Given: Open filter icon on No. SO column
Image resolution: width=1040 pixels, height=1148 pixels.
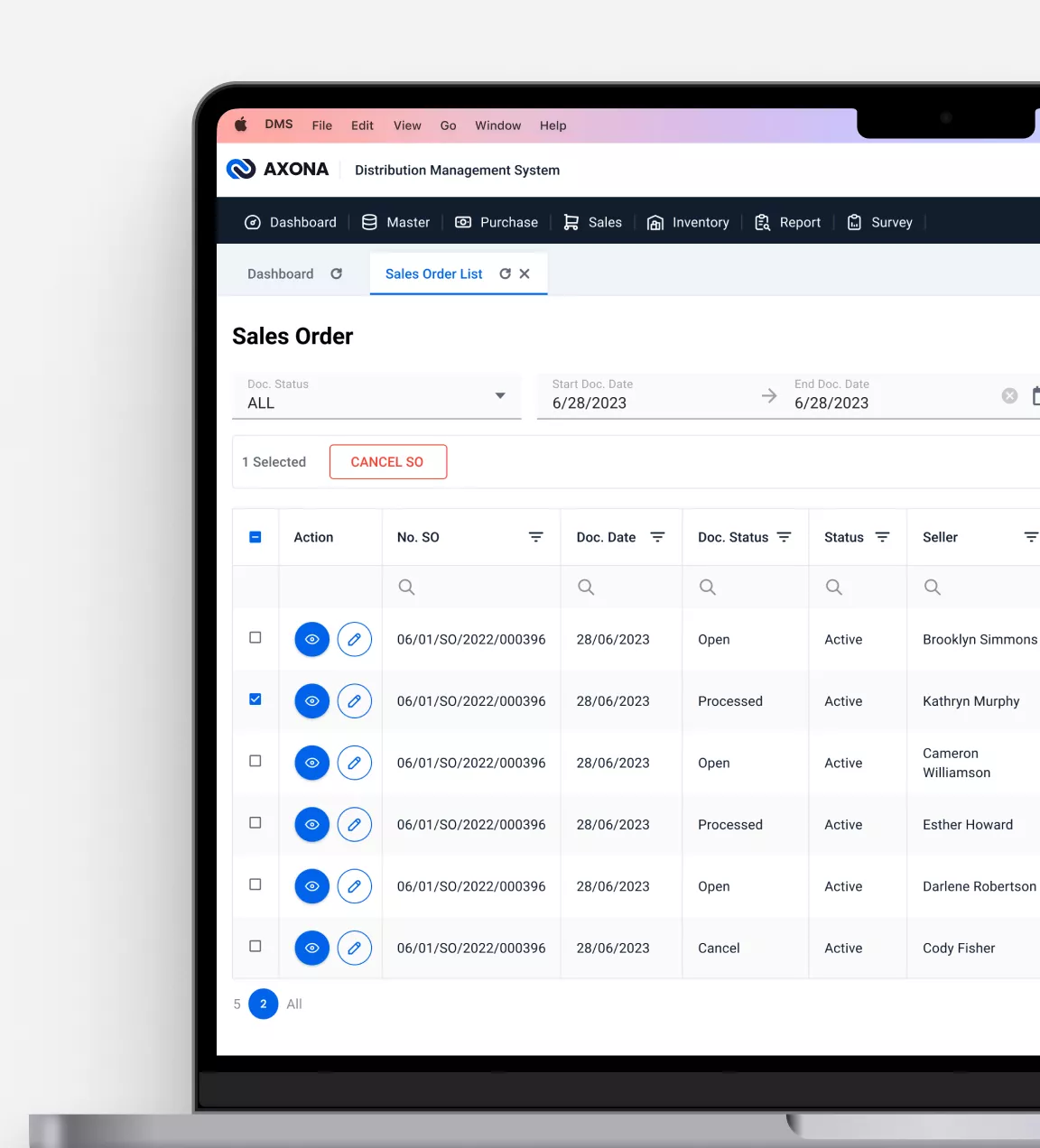Looking at the screenshot, I should 535,537.
